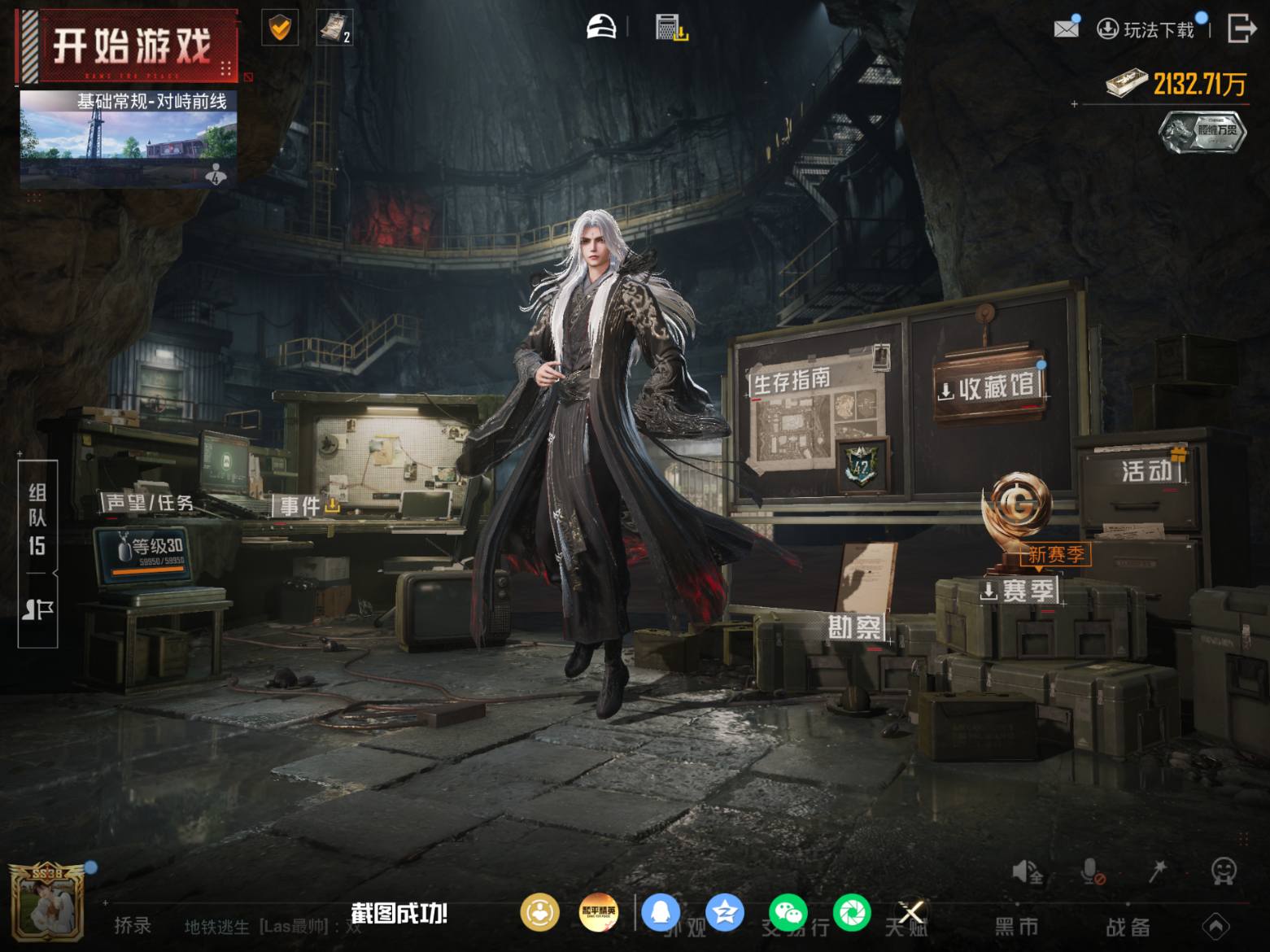This screenshot has height=952, width=1270.
Task: Toggle the speaker voice output icon
Action: click(x=1027, y=872)
